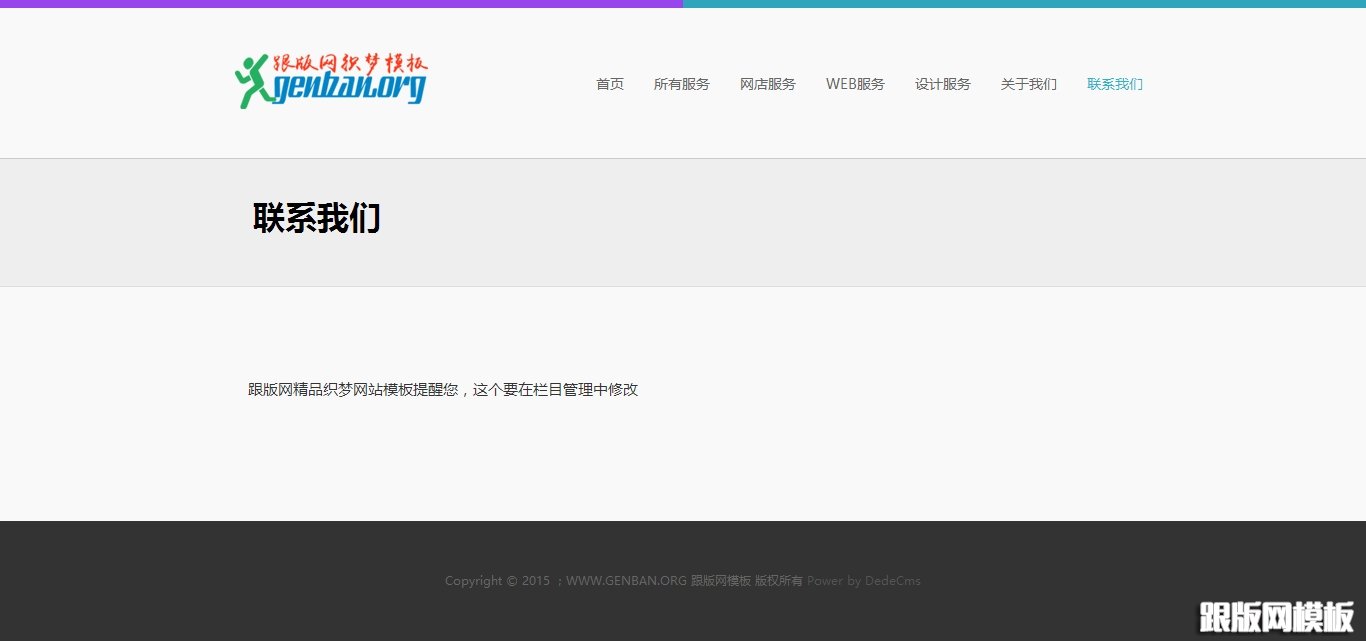Click the teal stripe at top right
This screenshot has height=641, width=1366.
1024,3
